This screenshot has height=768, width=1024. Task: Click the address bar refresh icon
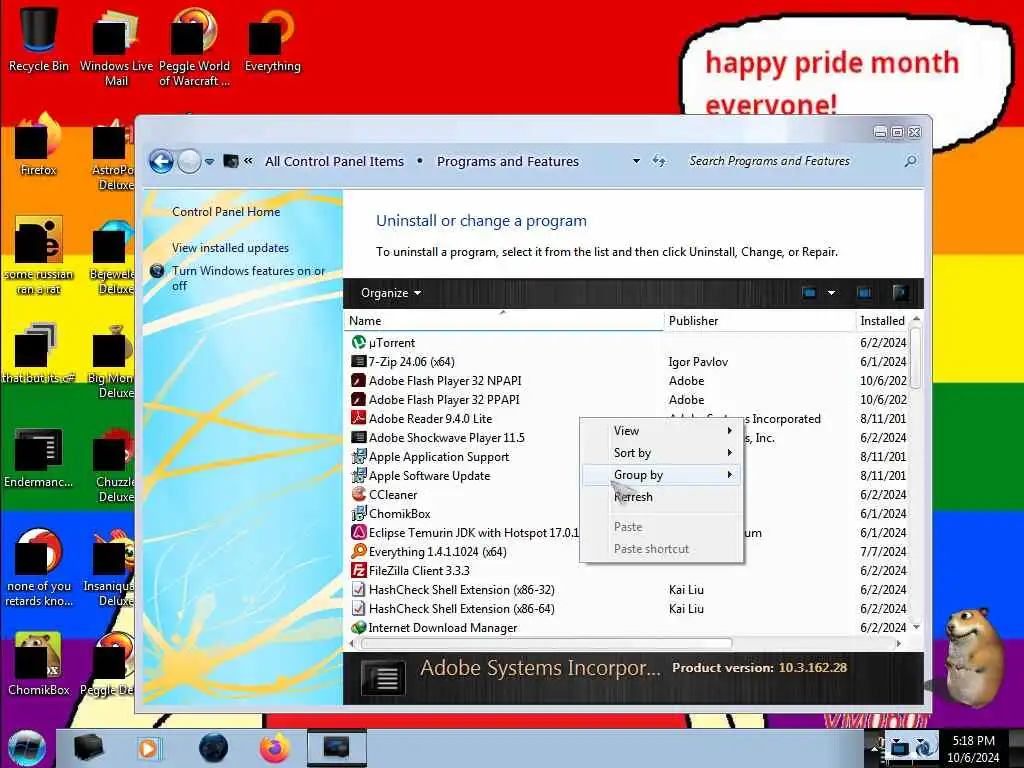tap(659, 161)
